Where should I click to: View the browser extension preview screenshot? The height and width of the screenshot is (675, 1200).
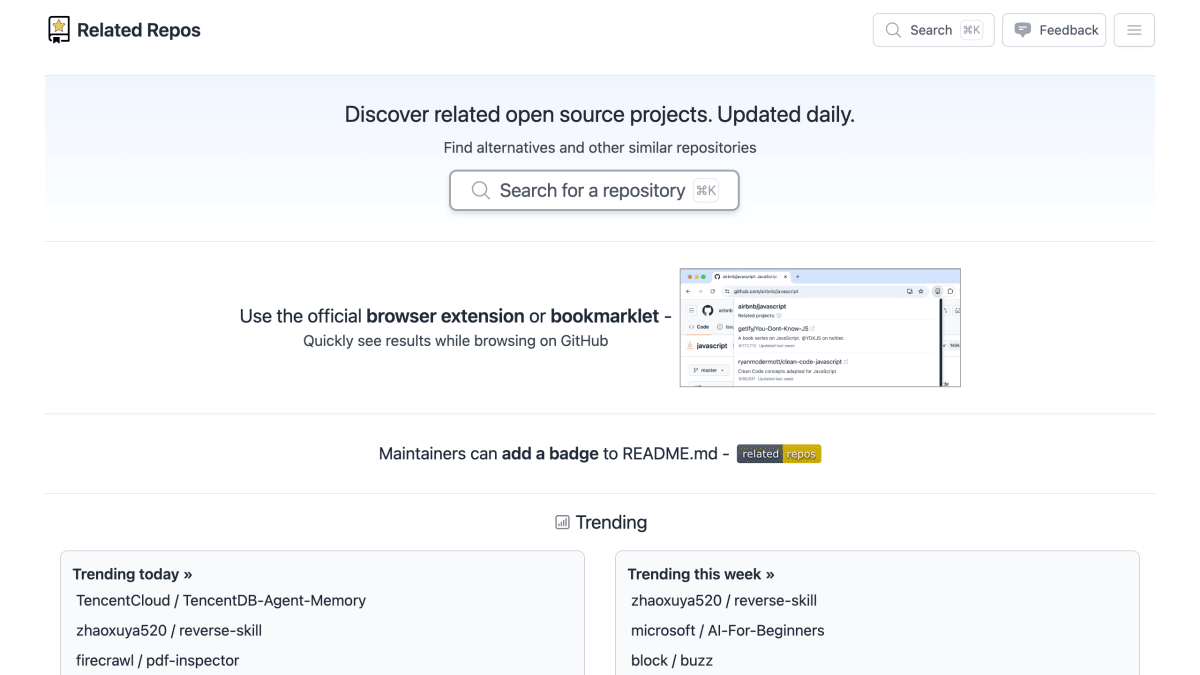(820, 327)
